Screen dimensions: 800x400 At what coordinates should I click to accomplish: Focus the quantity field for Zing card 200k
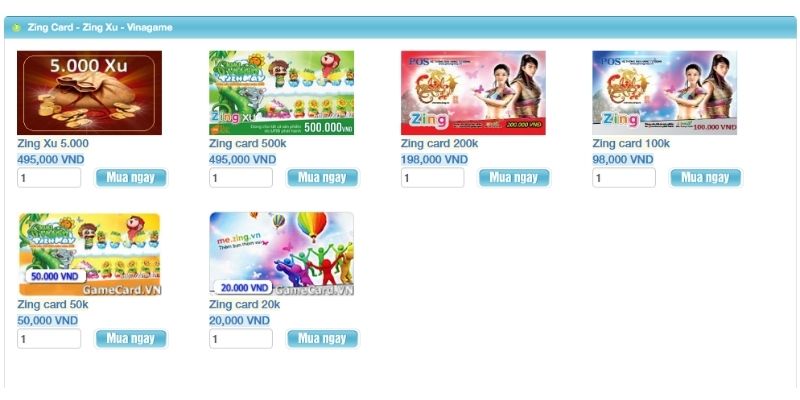[433, 178]
